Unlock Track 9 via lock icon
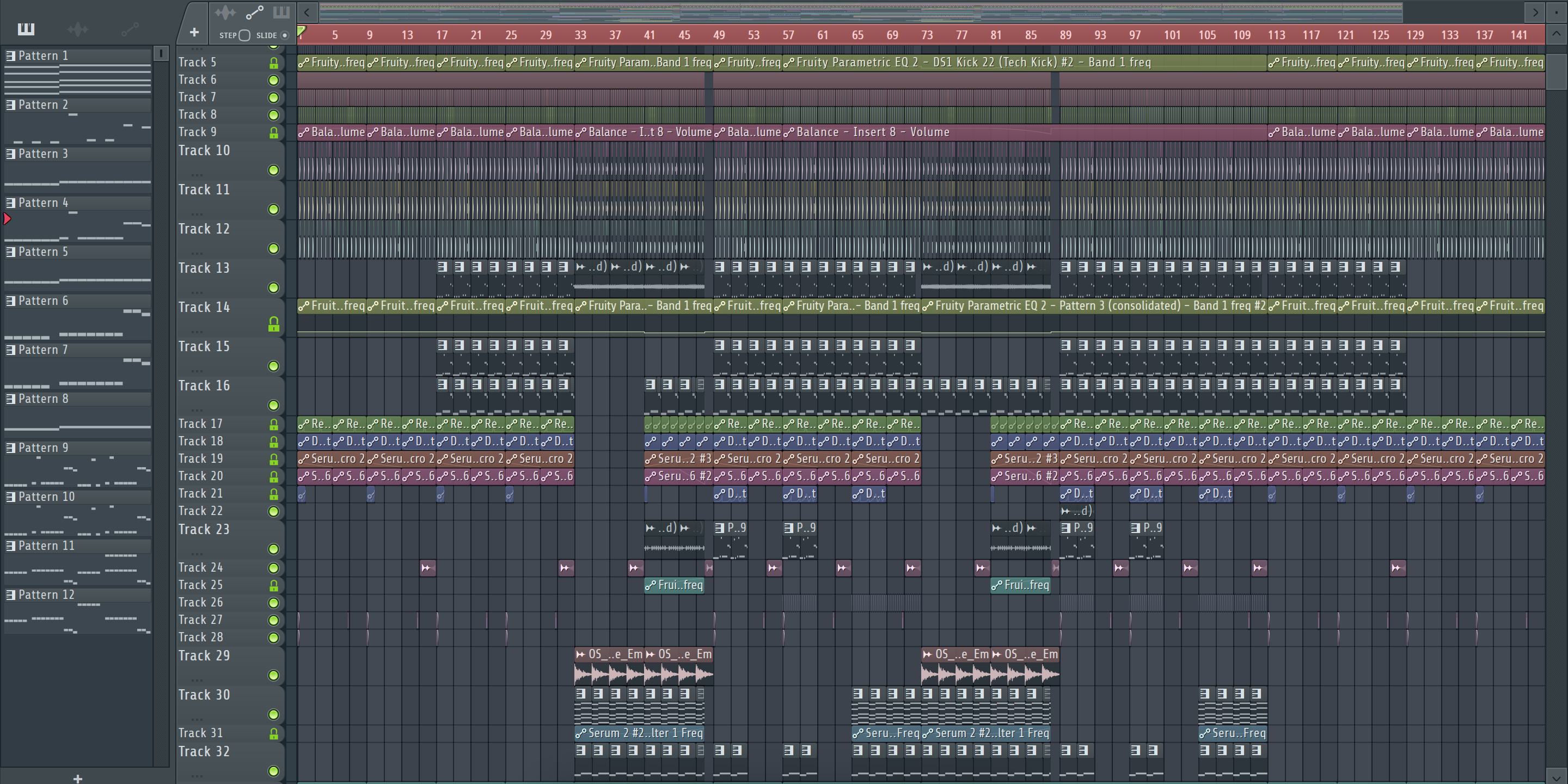This screenshot has width=1568, height=784. [x=274, y=133]
